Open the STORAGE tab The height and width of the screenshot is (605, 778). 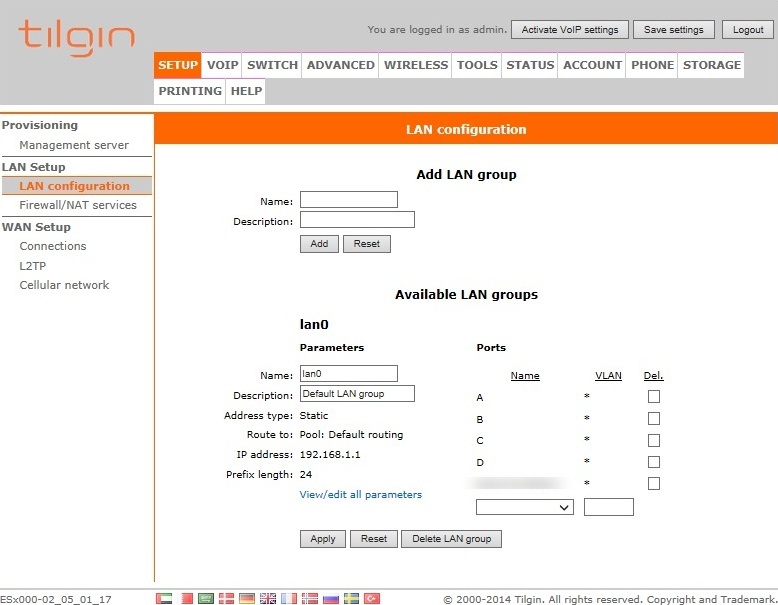(712, 65)
